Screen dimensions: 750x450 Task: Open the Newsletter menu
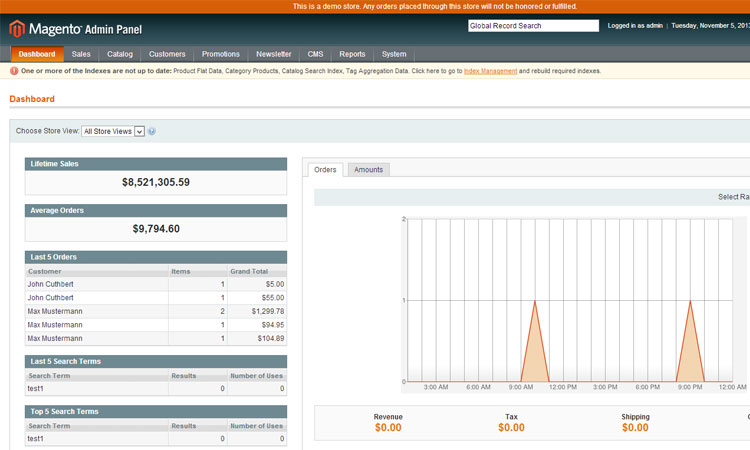click(x=274, y=54)
